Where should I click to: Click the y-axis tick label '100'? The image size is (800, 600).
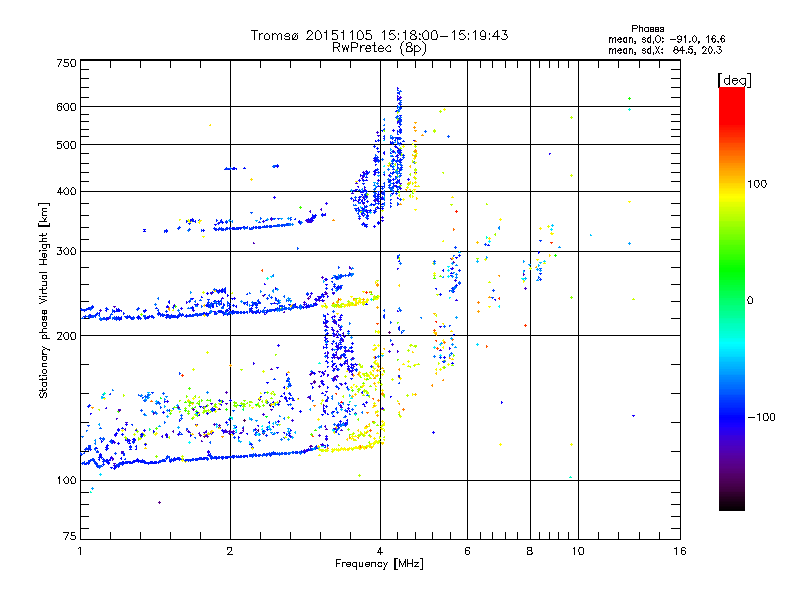(x=66, y=481)
